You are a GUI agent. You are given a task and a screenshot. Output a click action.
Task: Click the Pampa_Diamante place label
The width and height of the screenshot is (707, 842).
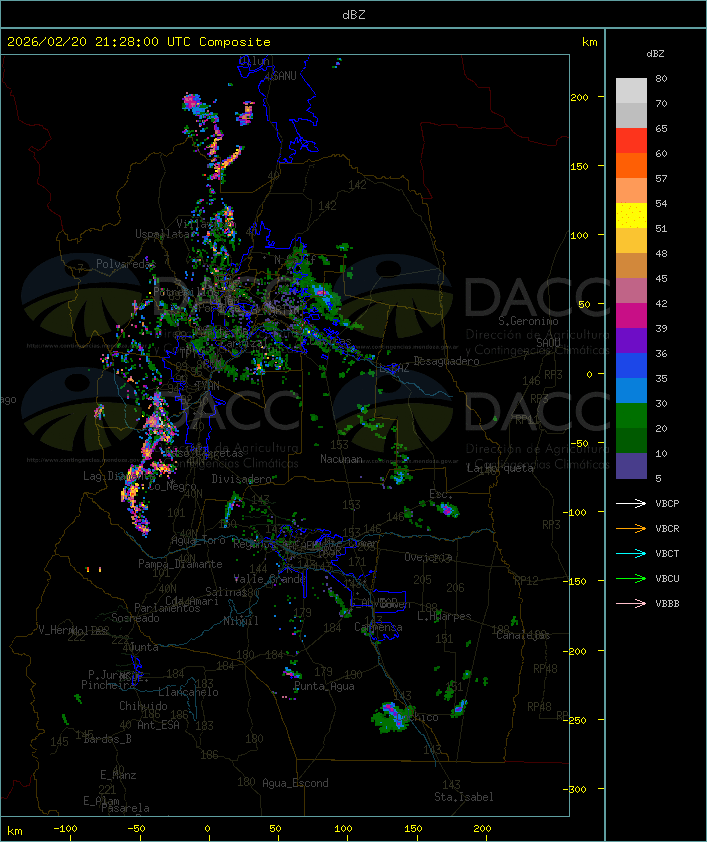[x=180, y=564]
